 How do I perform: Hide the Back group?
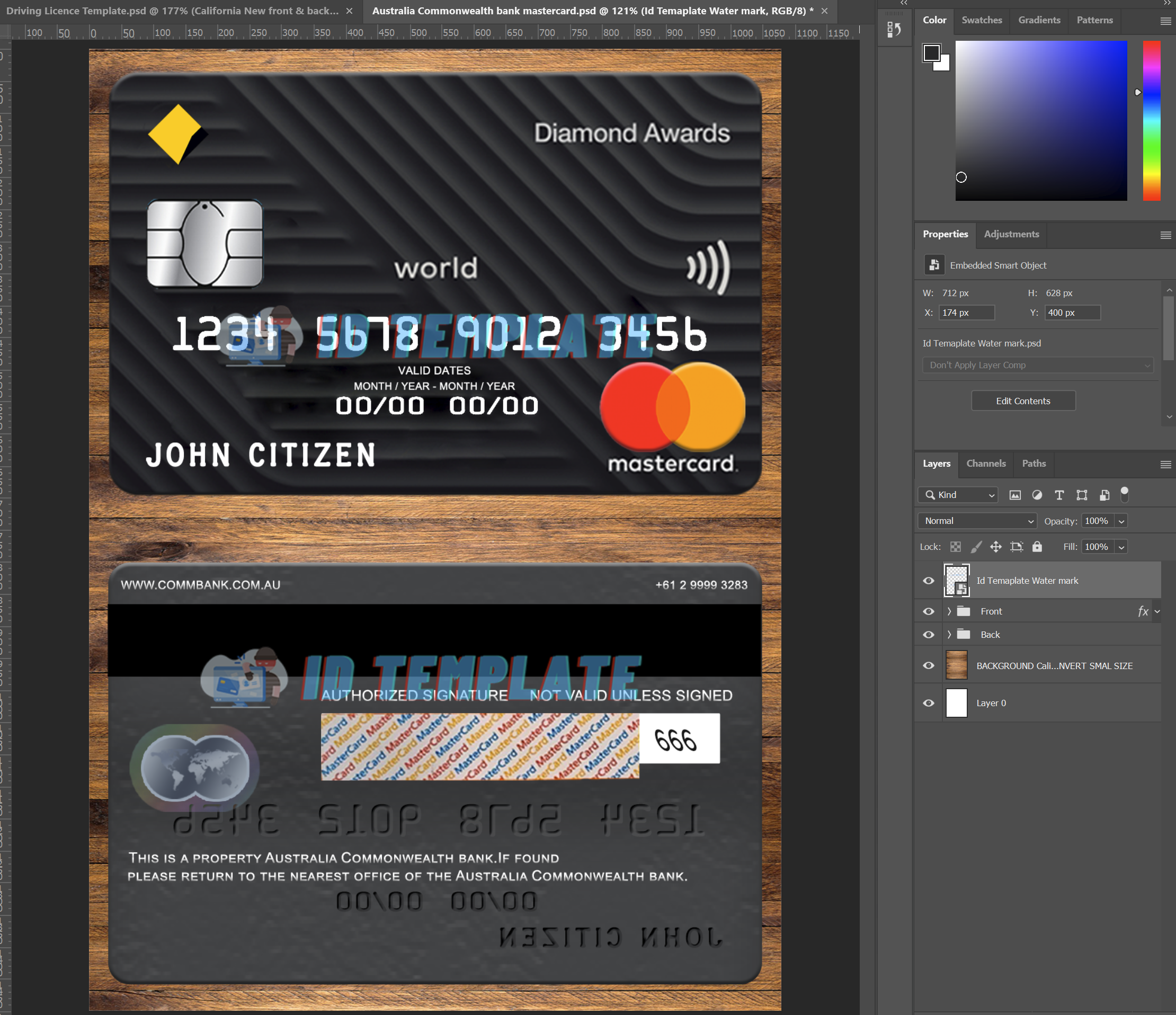tap(929, 635)
